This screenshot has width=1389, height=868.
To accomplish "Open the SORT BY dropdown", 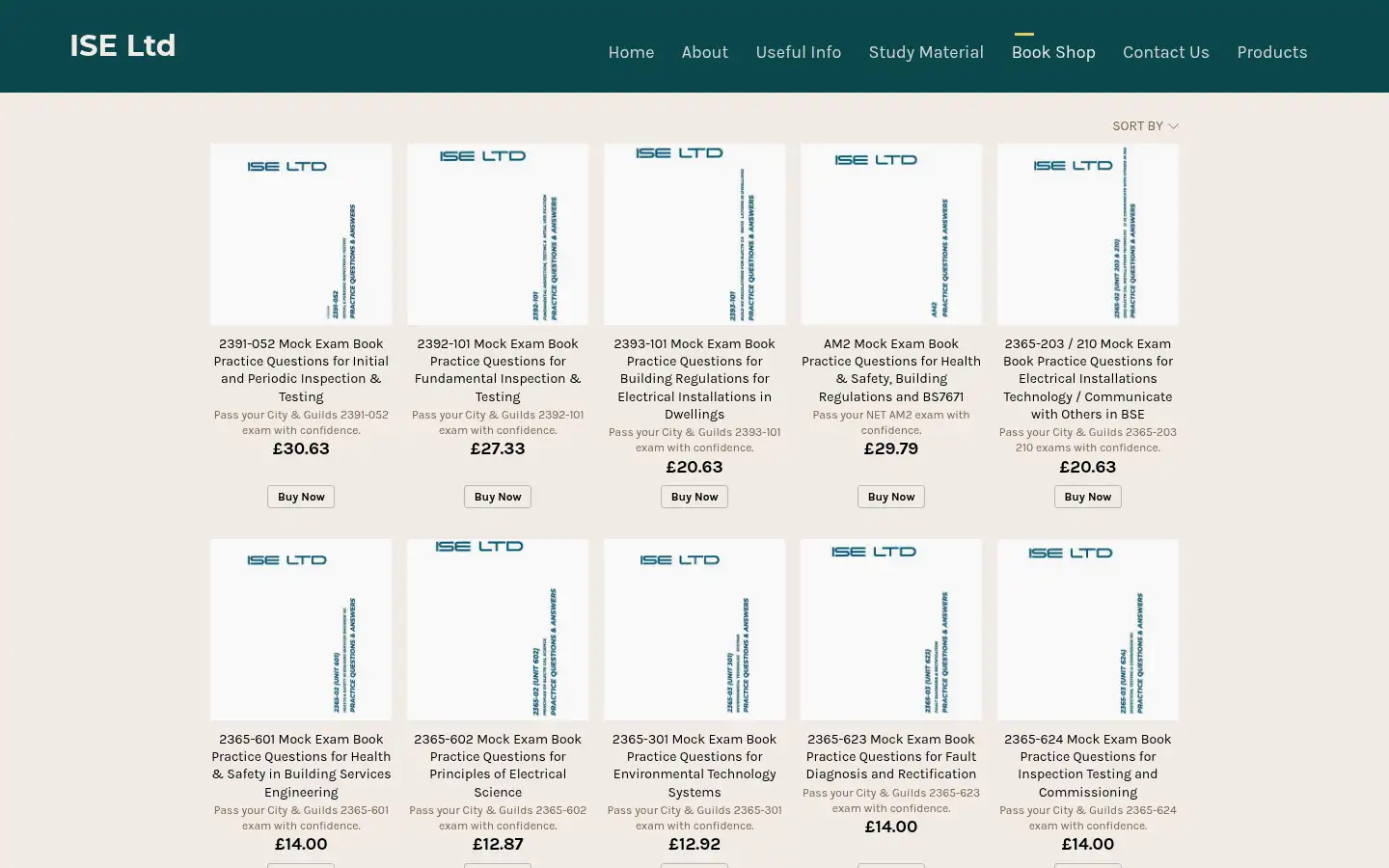I will coord(1145,125).
